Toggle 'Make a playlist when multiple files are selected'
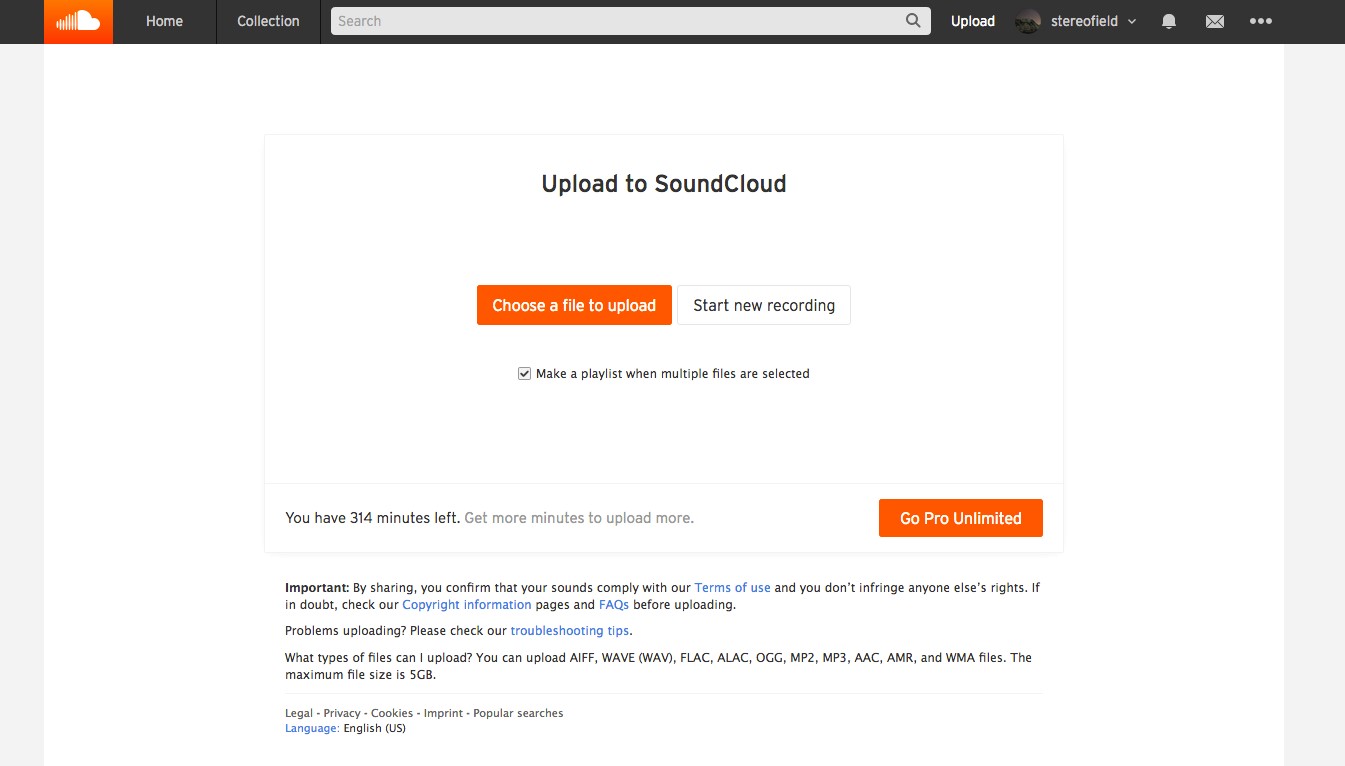Screen dimensions: 1345x766 tap(524, 372)
